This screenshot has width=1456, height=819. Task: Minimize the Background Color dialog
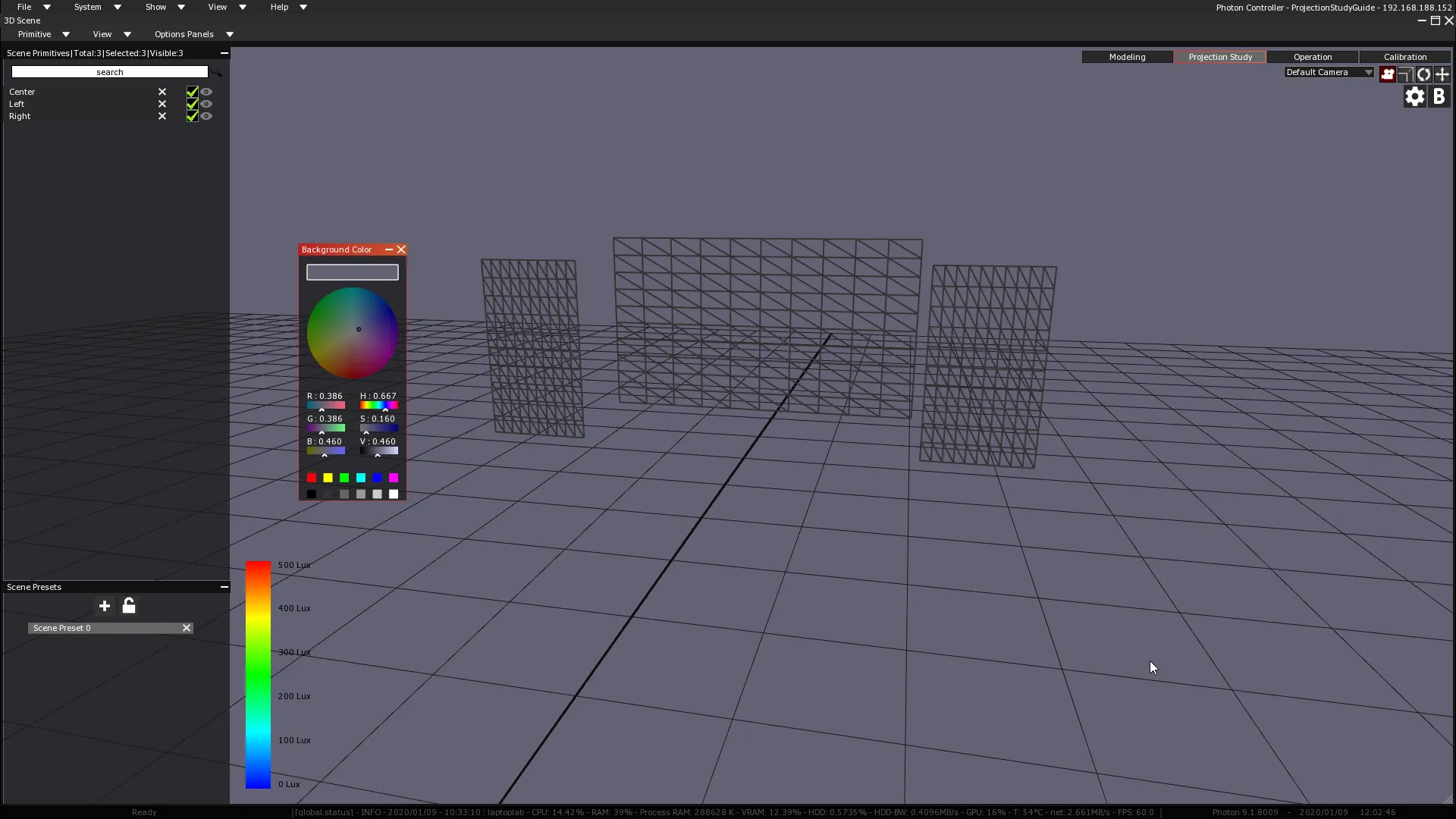pyautogui.click(x=389, y=249)
